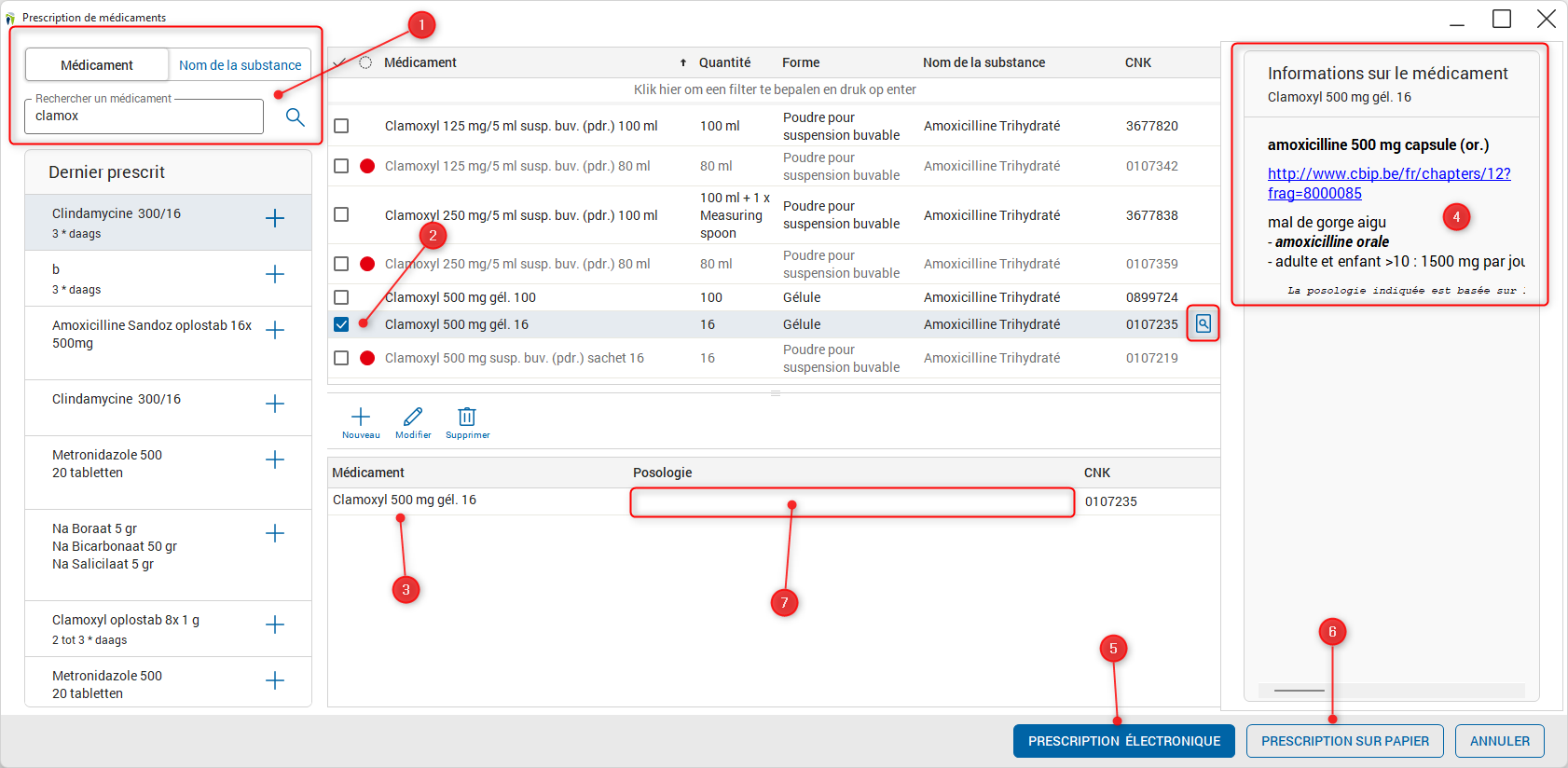Sort by Quantité column header
Screen dimensions: 1568x768
[x=724, y=62]
